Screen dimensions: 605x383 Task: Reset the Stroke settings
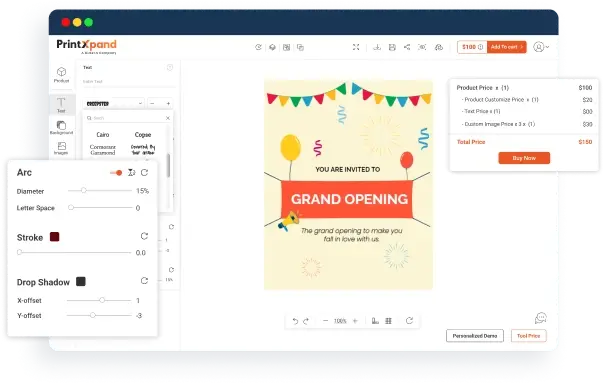point(144,236)
